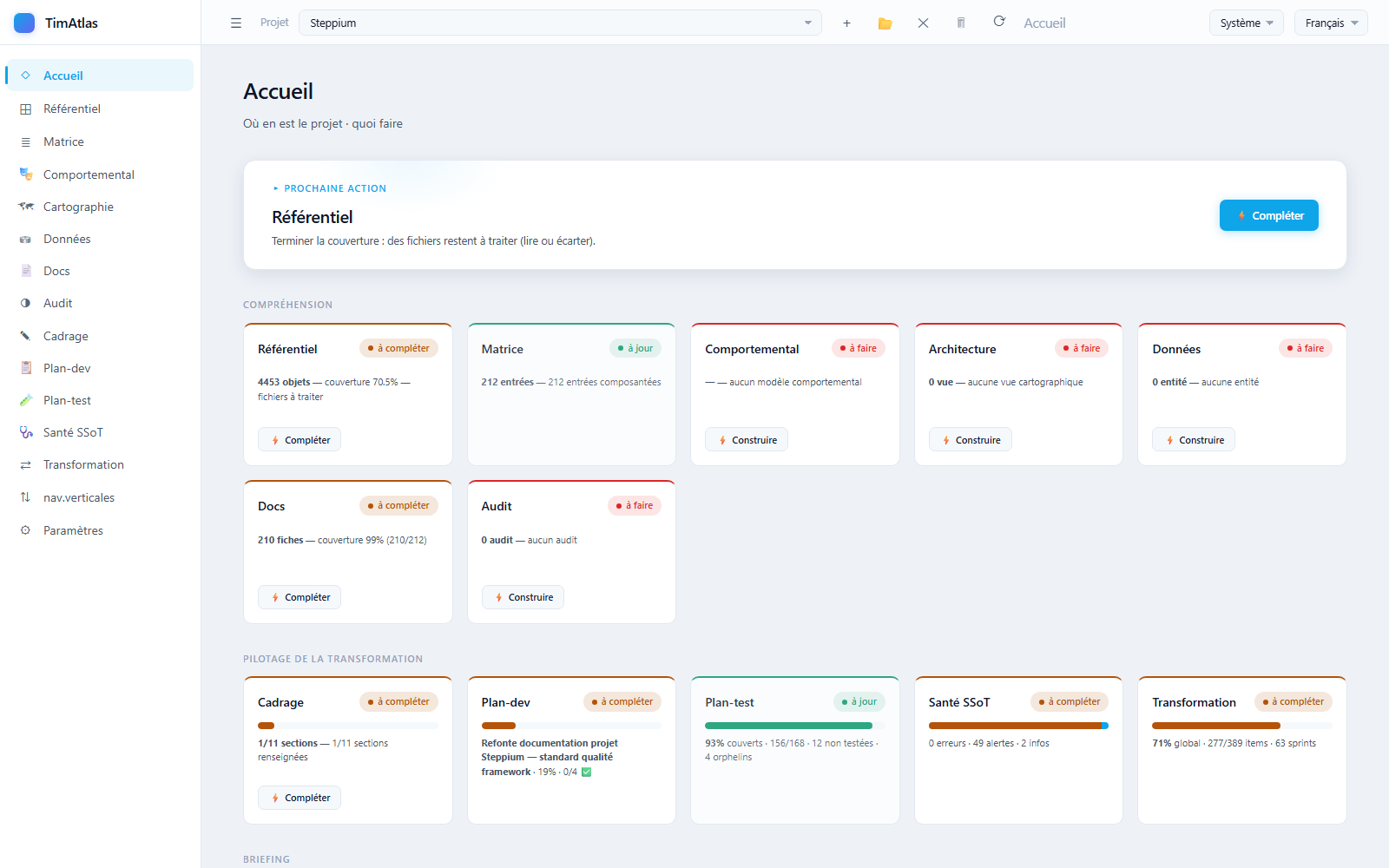This screenshot has width=1389, height=868.
Task: Click 'à compléter' badge on Référentiel card
Action: tap(399, 348)
